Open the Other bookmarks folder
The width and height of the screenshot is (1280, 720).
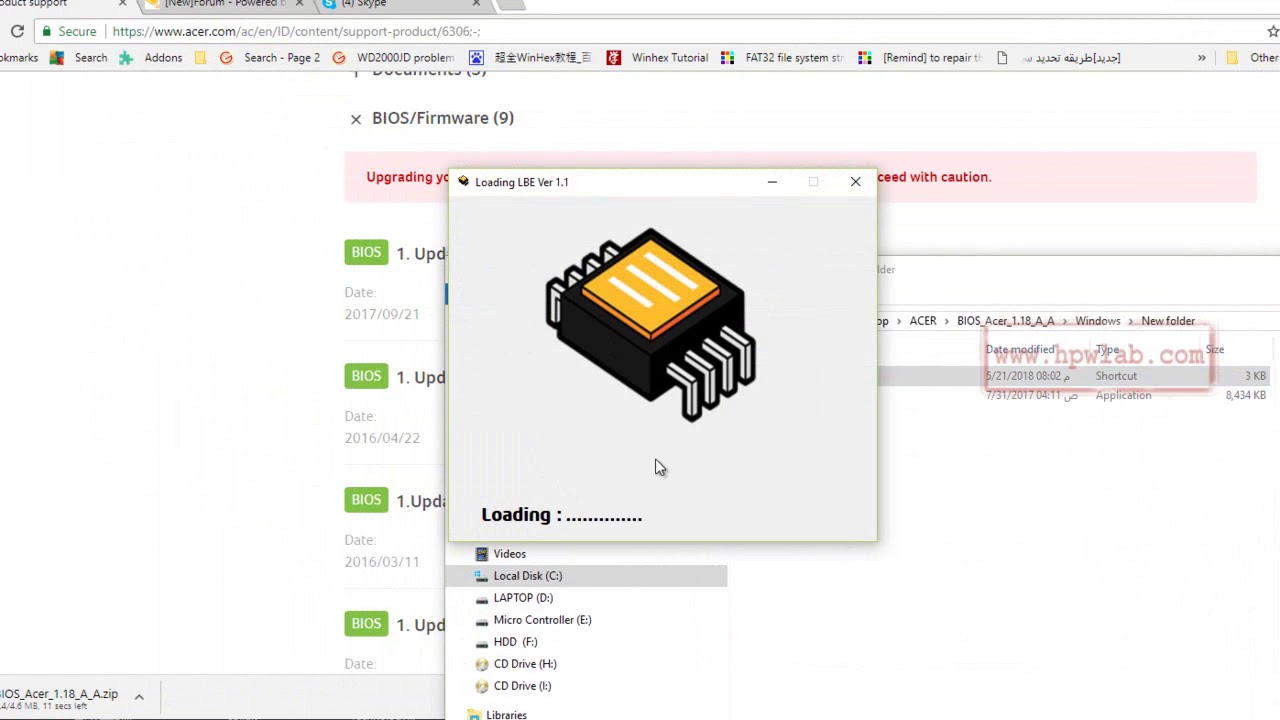pos(1252,58)
